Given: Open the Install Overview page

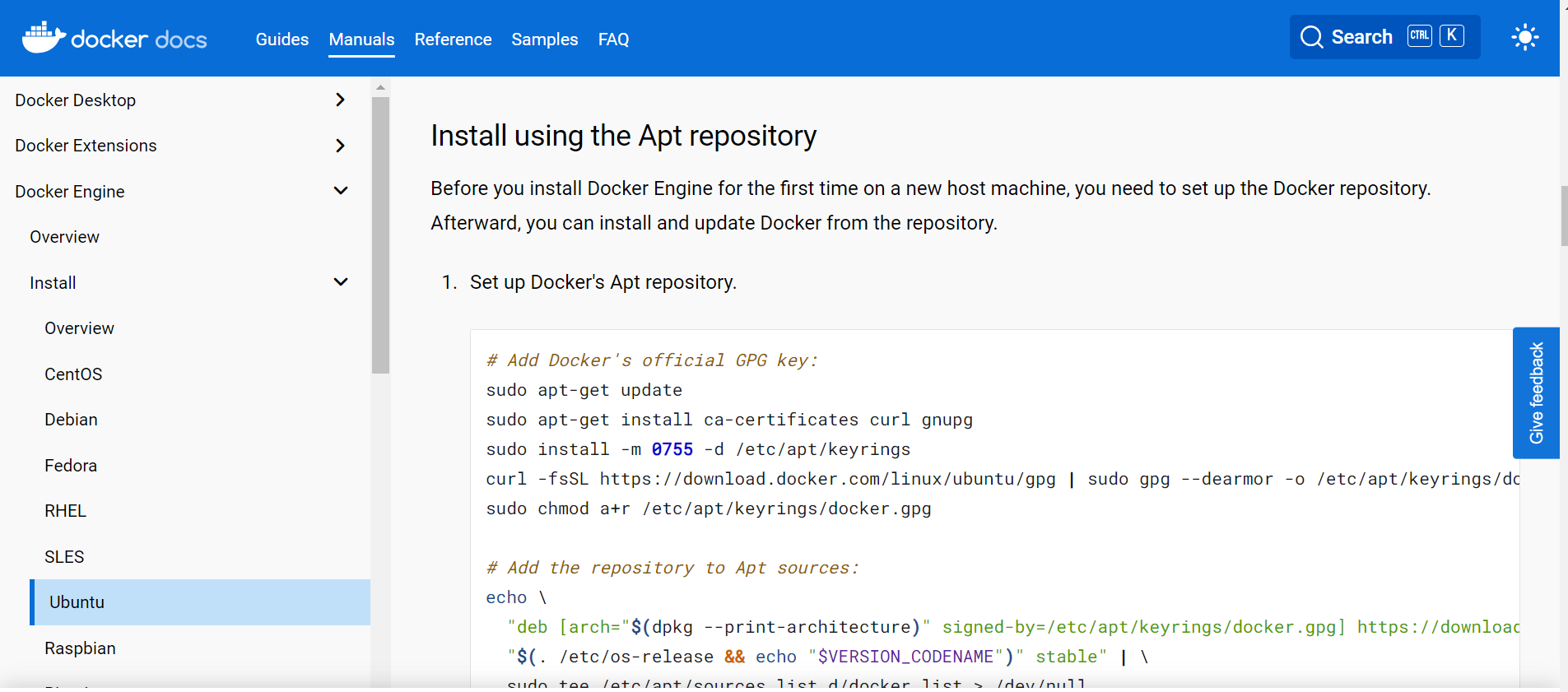Looking at the screenshot, I should [x=79, y=328].
